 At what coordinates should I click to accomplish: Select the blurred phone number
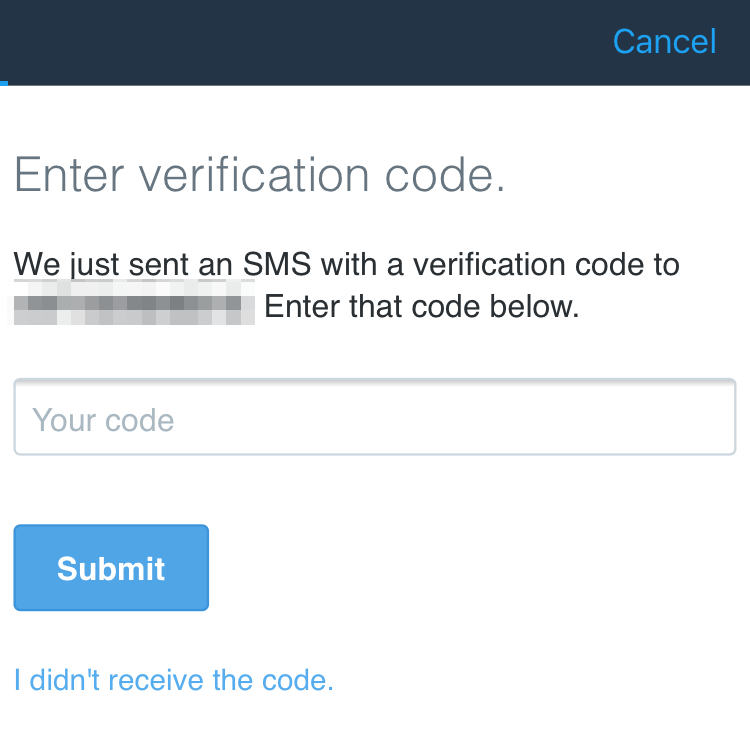[x=132, y=304]
